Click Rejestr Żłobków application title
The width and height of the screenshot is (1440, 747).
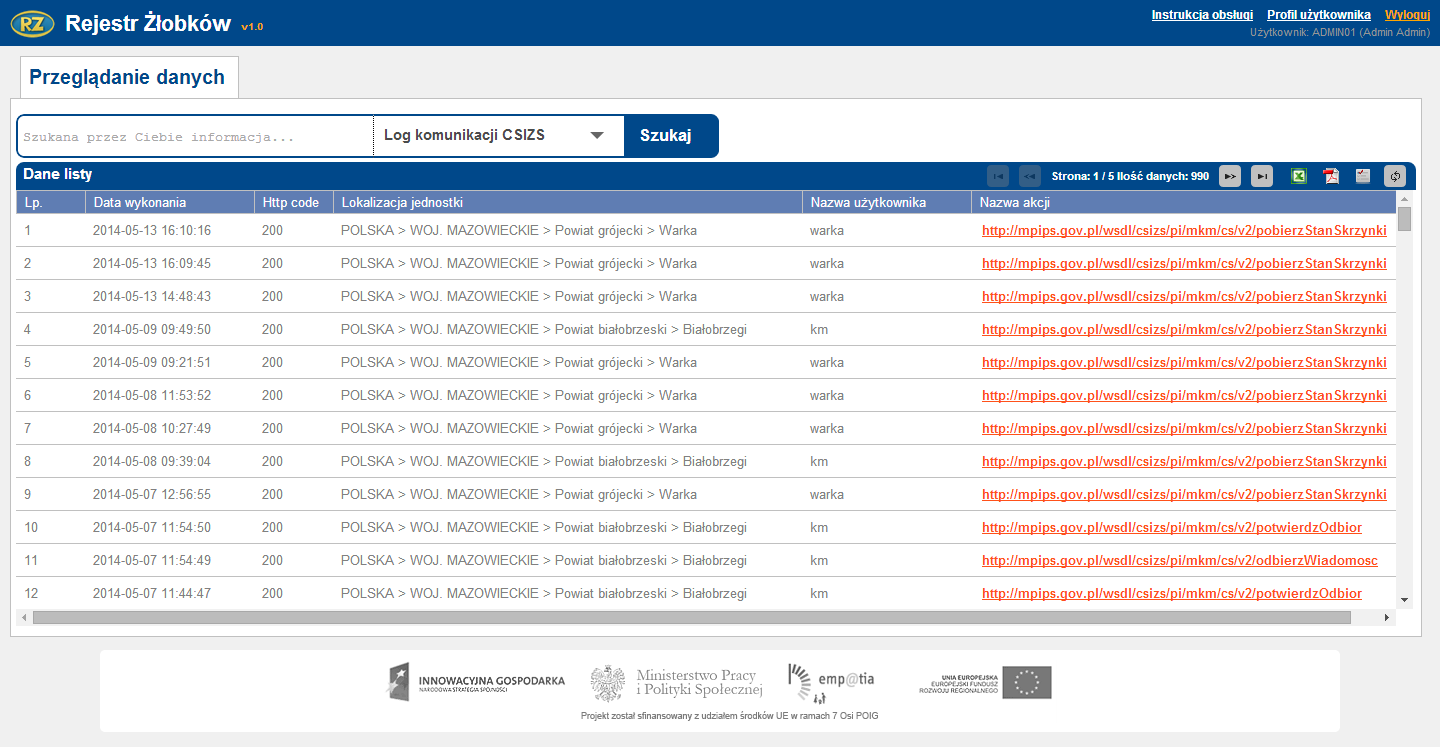(148, 24)
